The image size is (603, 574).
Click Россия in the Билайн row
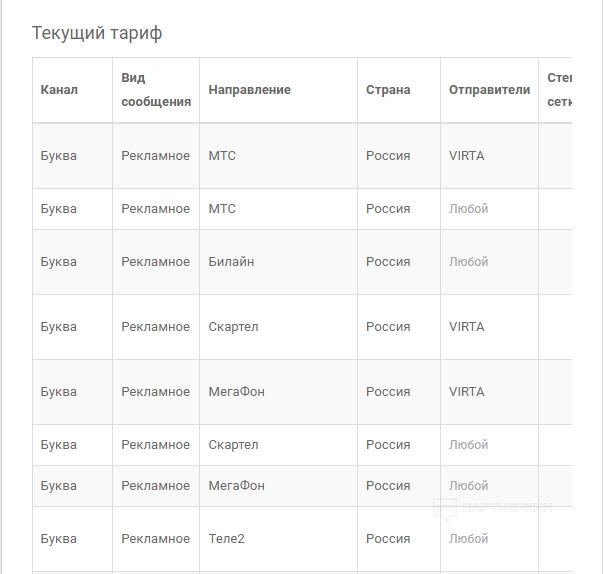pos(387,262)
